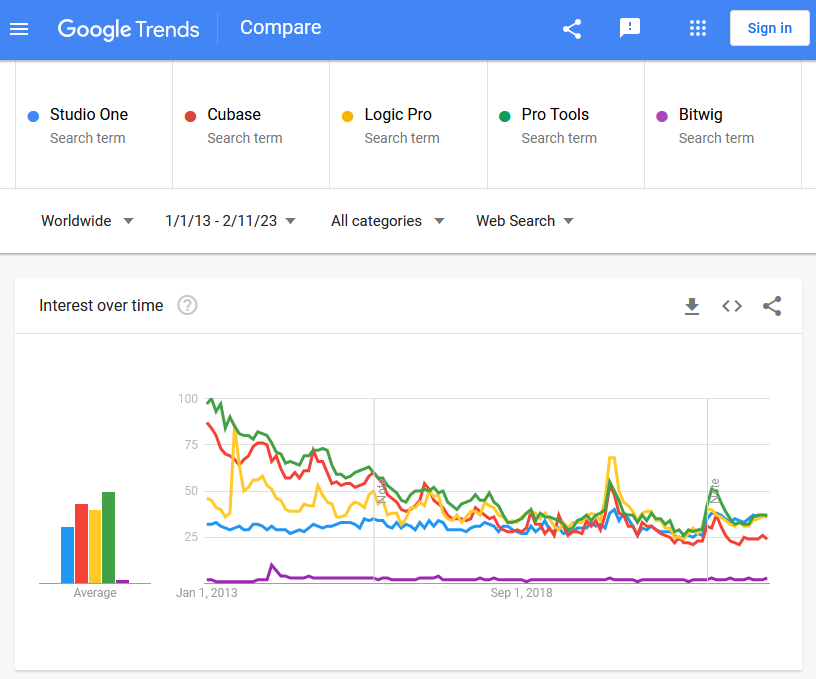The height and width of the screenshot is (679, 816).
Task: Click the share icon in header
Action: tap(572, 29)
